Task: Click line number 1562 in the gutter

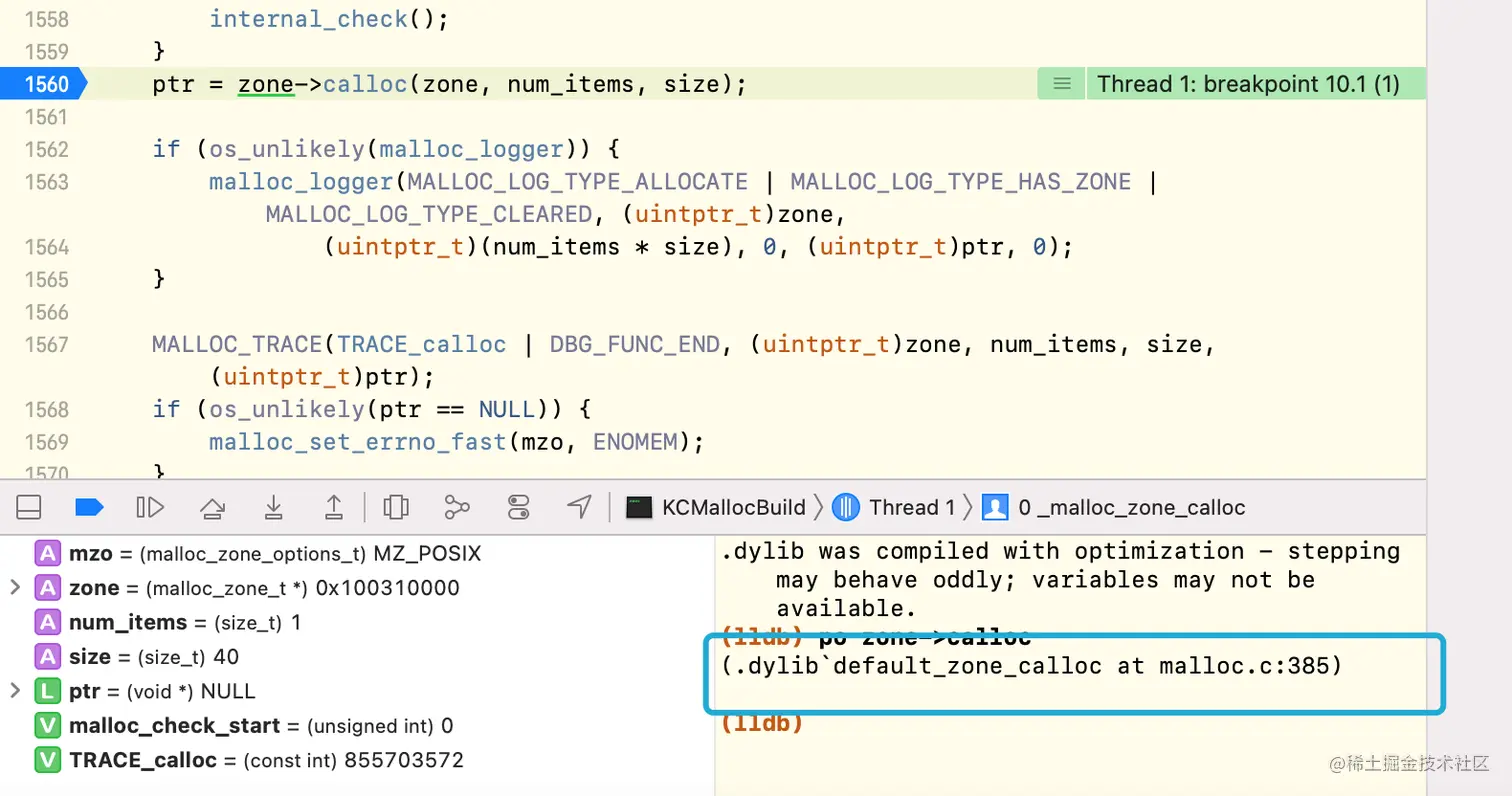Action: (x=46, y=149)
